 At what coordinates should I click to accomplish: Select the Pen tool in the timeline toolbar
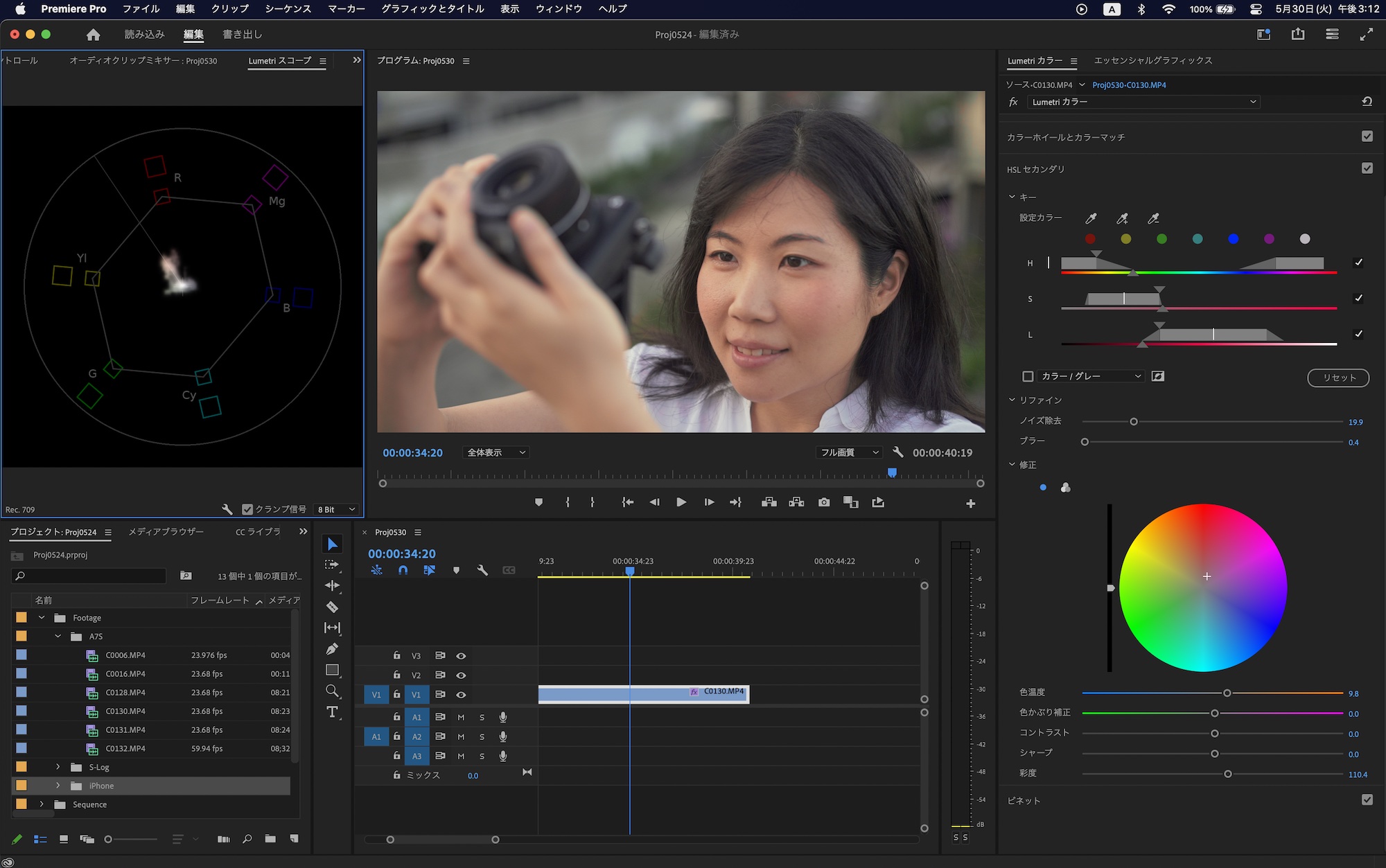333,649
